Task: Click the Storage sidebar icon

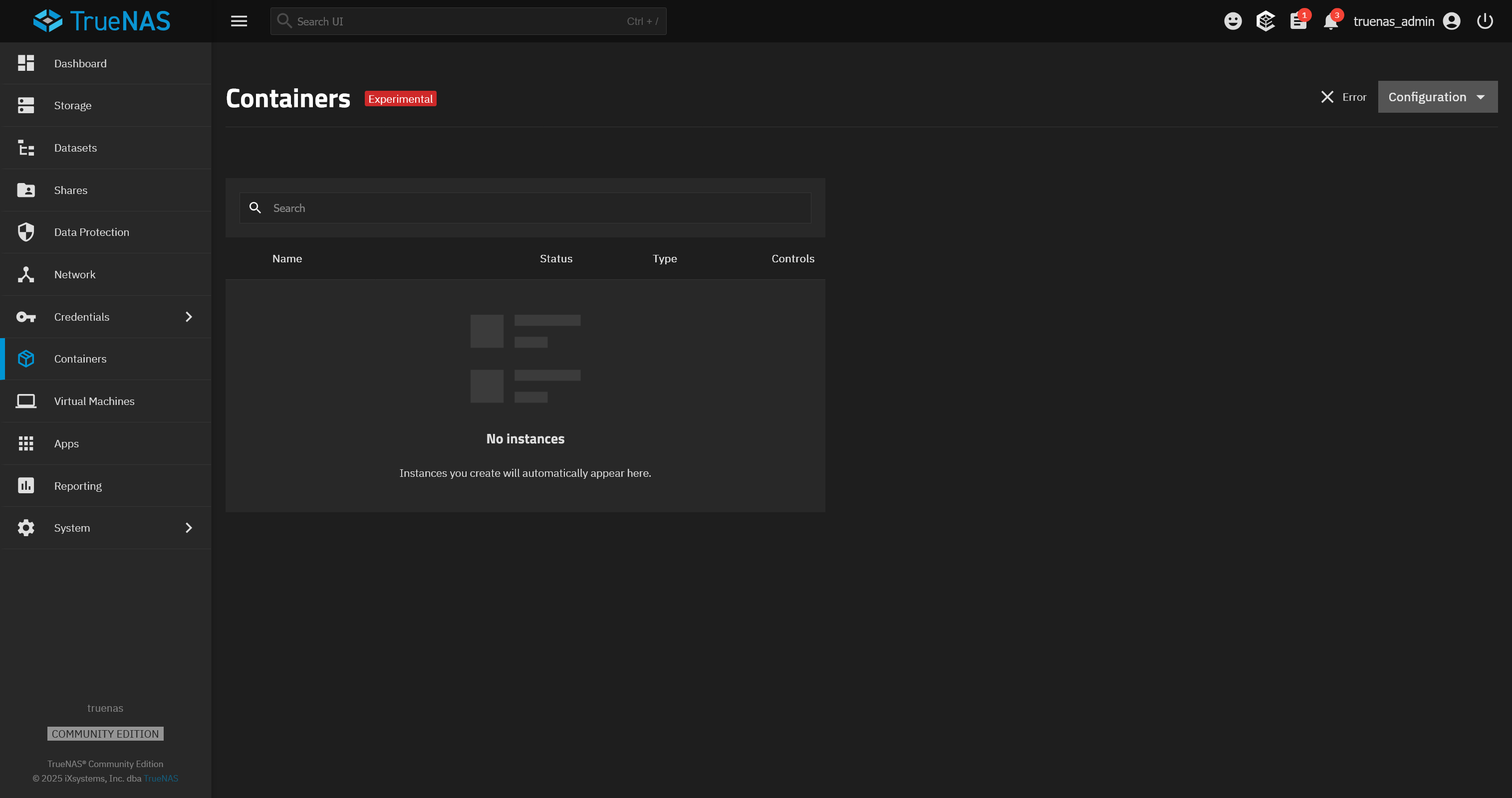Action: (26, 106)
